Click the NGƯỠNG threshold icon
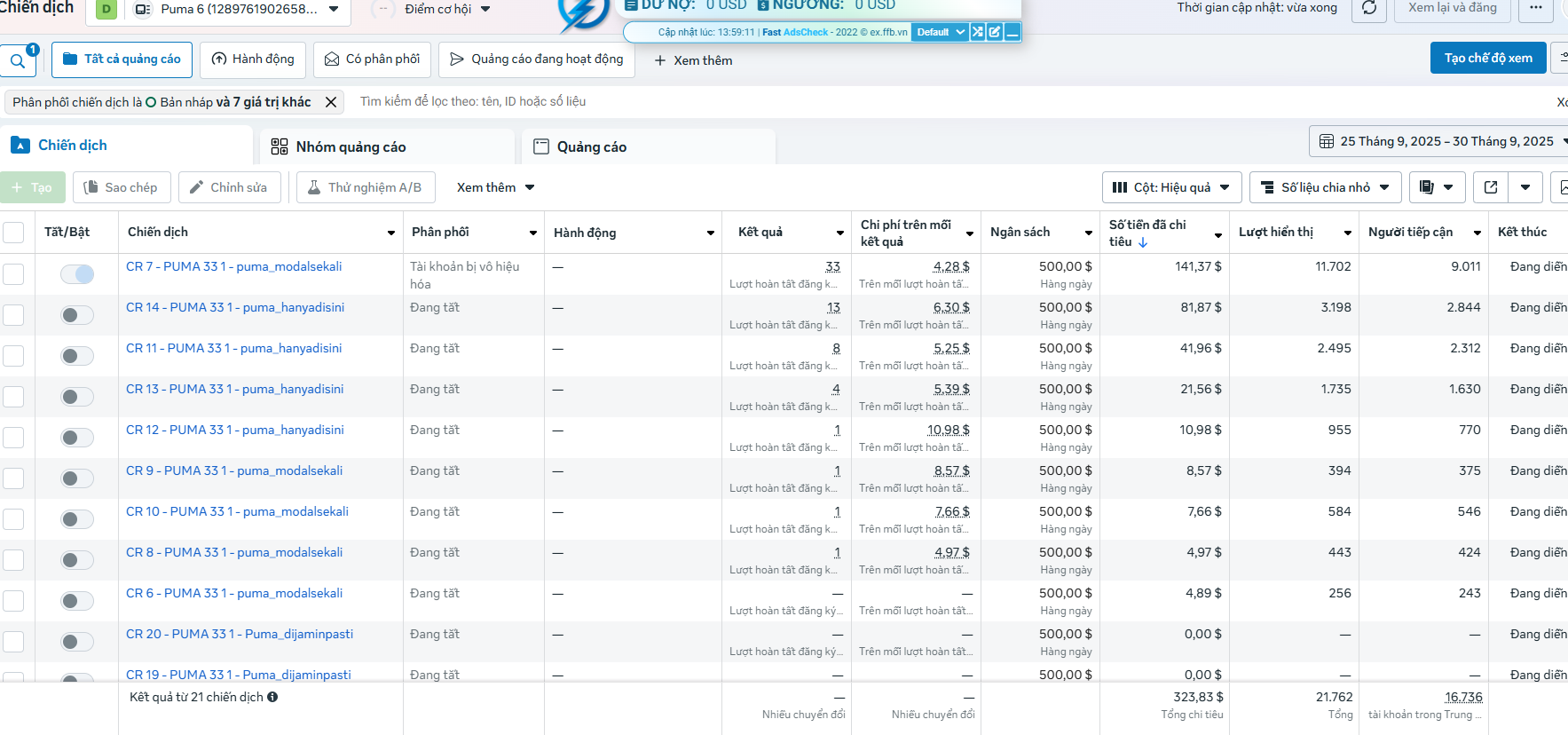This screenshot has width=1568, height=735. pyautogui.click(x=763, y=5)
